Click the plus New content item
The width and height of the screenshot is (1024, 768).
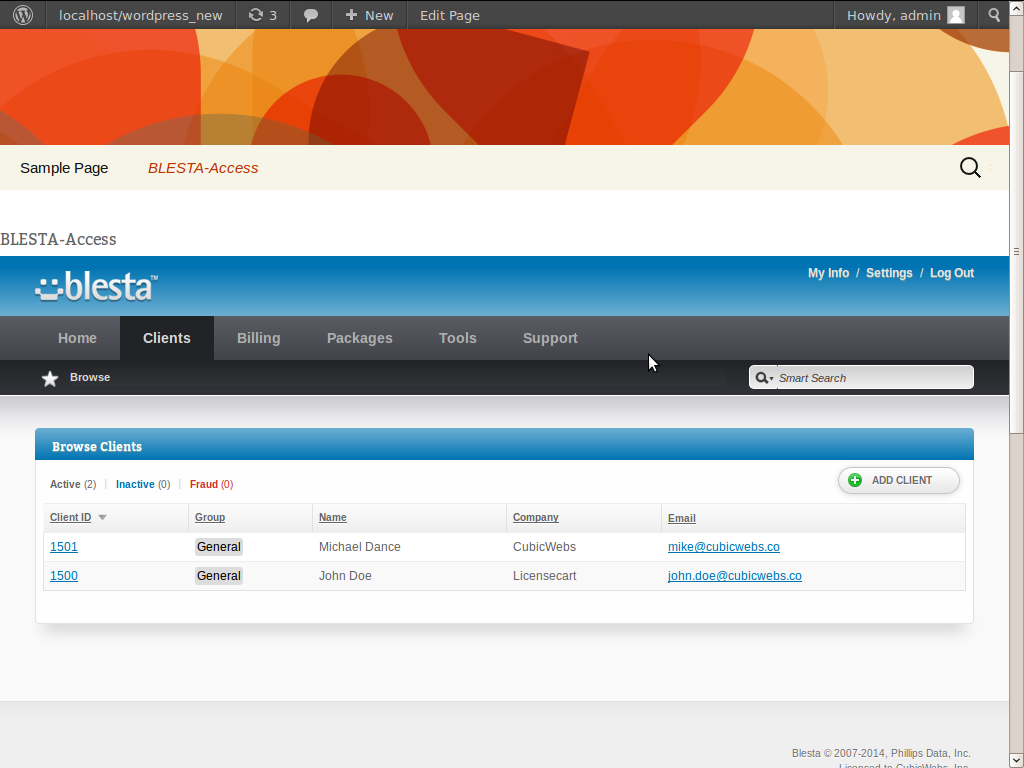pyautogui.click(x=369, y=15)
